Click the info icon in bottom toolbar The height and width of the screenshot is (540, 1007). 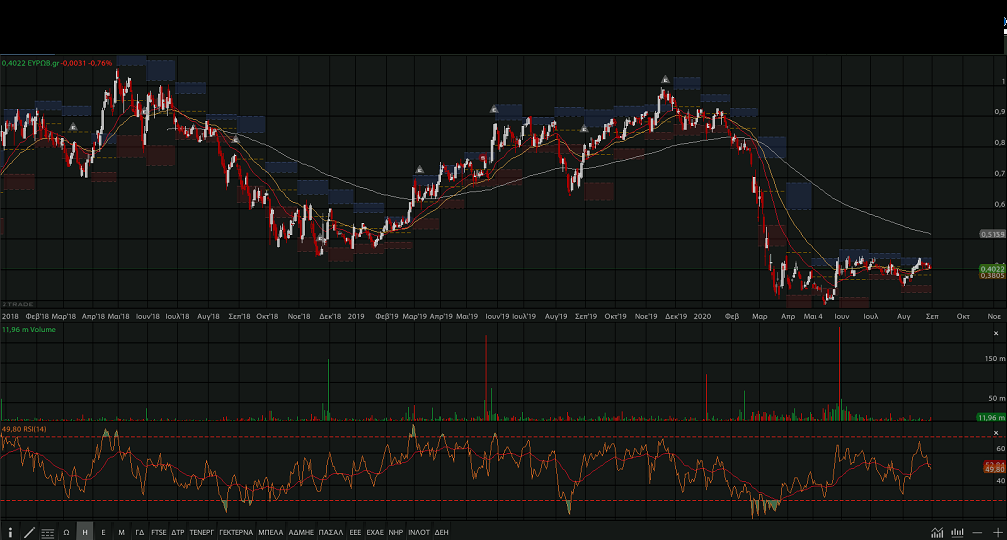coord(10,532)
